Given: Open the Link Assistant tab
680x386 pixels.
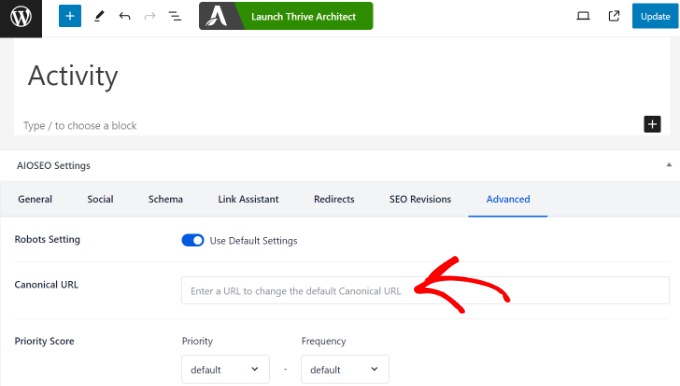Looking at the screenshot, I should 248,199.
